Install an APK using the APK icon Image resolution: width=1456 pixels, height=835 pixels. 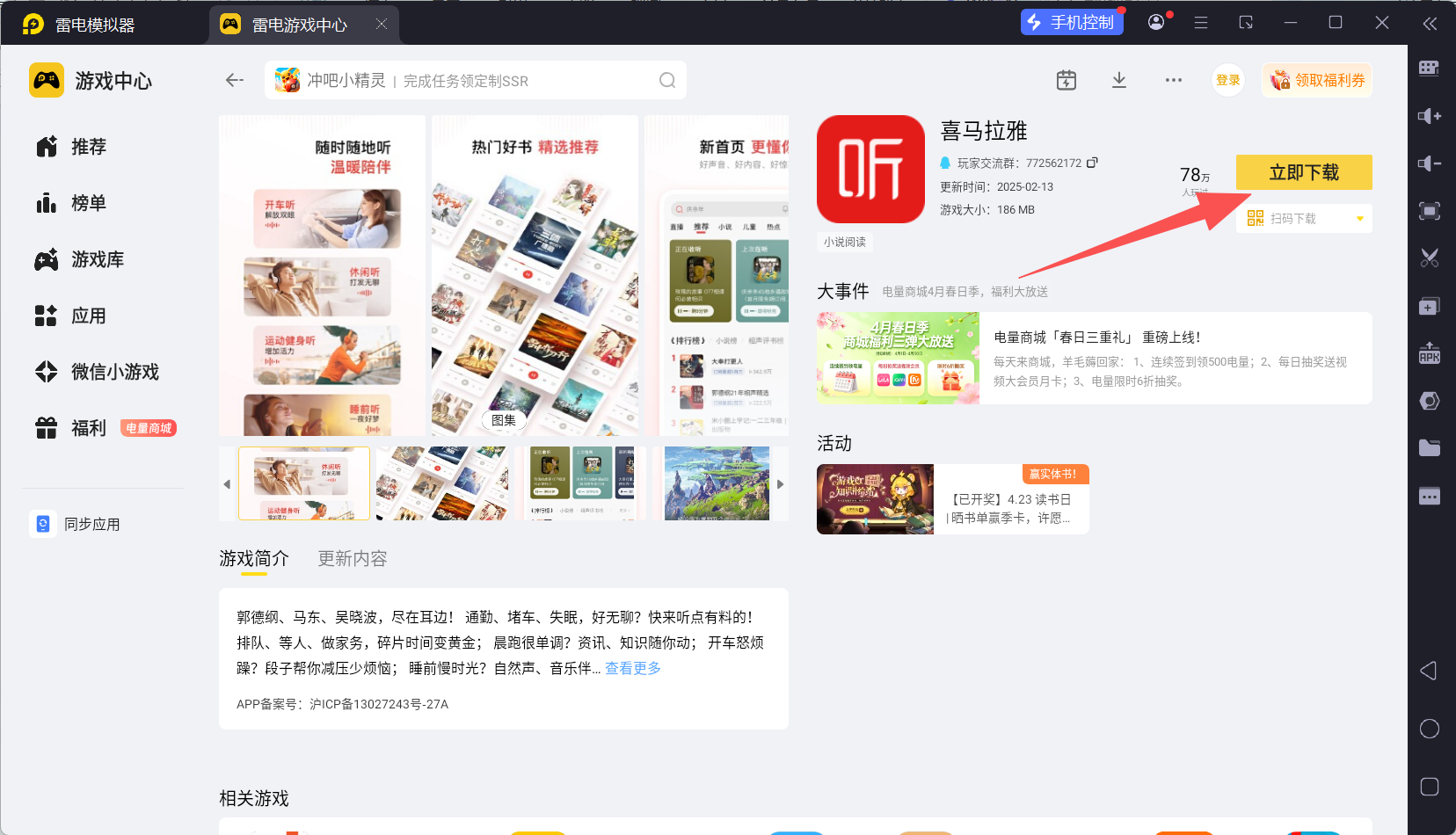coord(1430,352)
